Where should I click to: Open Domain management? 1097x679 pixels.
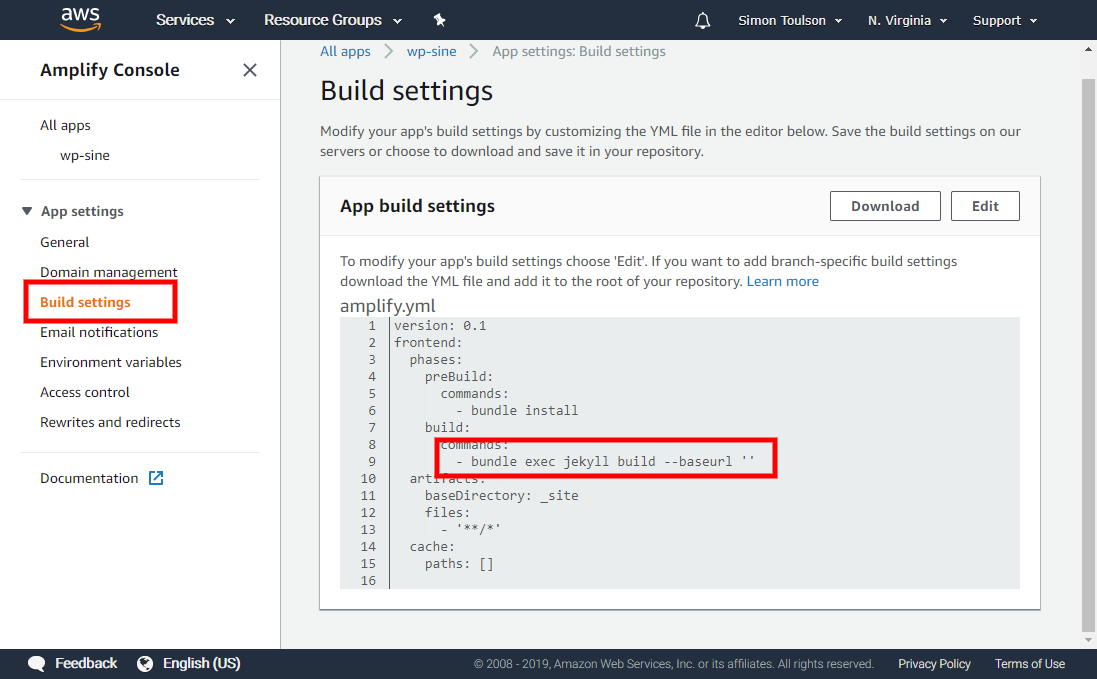coord(108,272)
